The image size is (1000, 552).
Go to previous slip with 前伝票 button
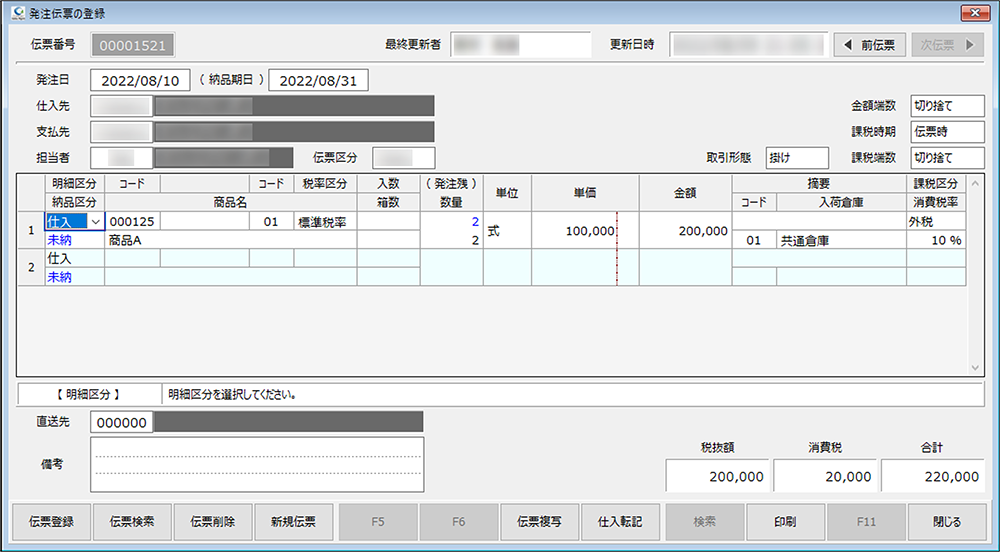pos(870,45)
